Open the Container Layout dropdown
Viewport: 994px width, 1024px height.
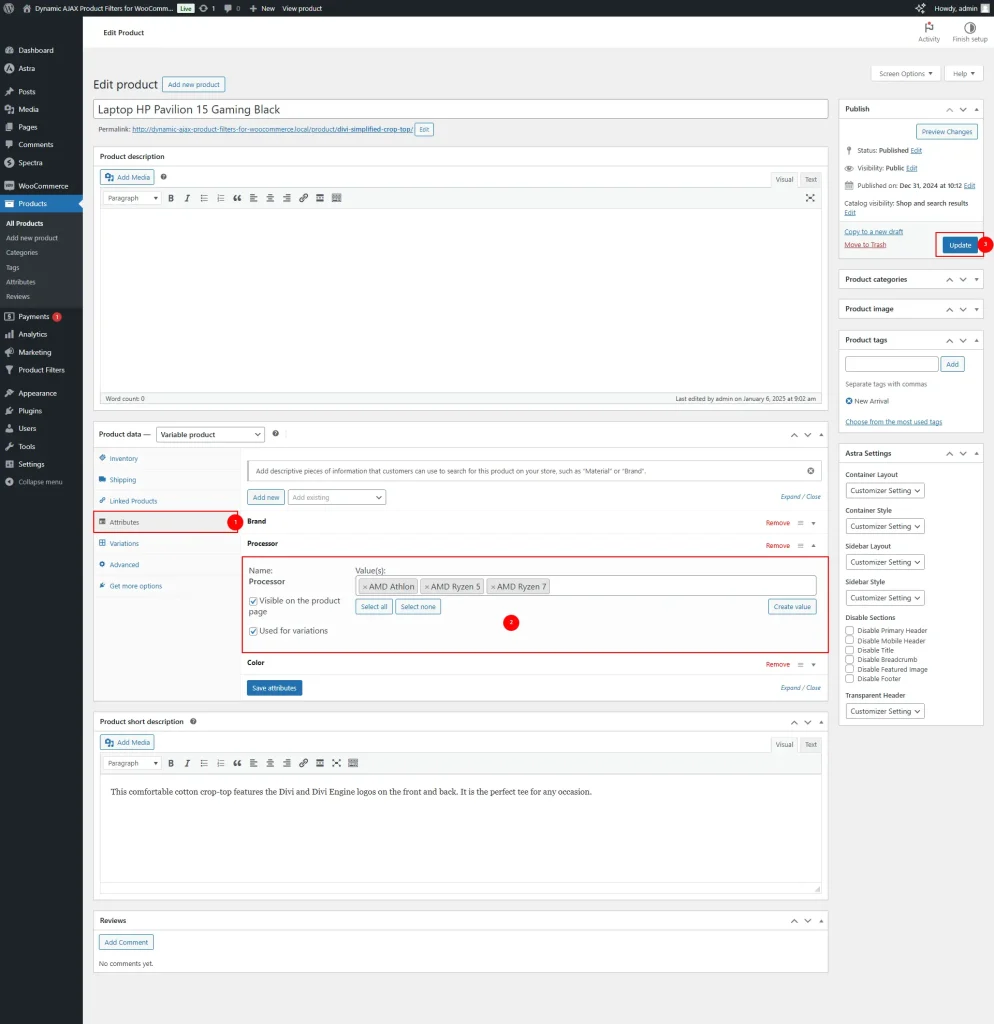pyautogui.click(x=885, y=490)
